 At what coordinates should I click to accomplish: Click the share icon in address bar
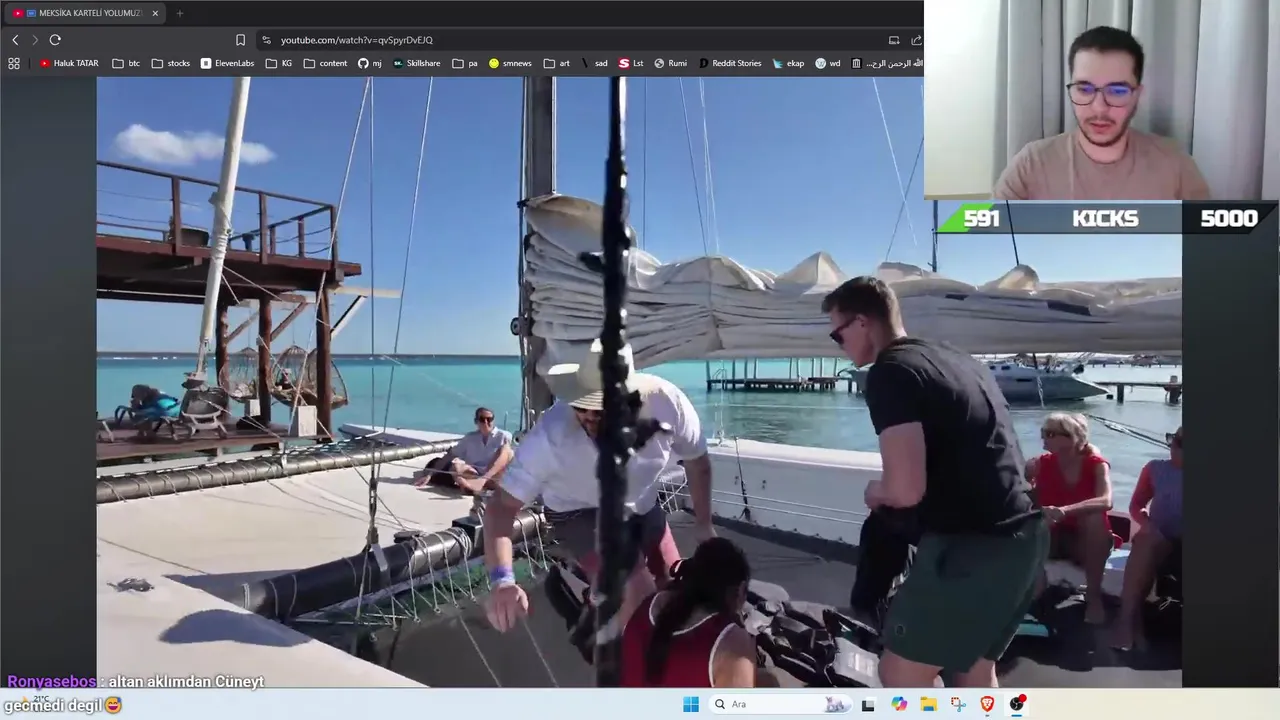(x=916, y=40)
